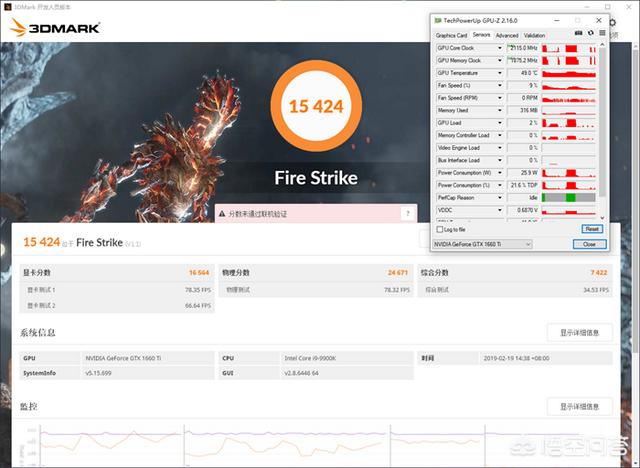The image size is (640, 468).
Task: Click the SystemInfo version v5.15.699
Action: [x=98, y=373]
